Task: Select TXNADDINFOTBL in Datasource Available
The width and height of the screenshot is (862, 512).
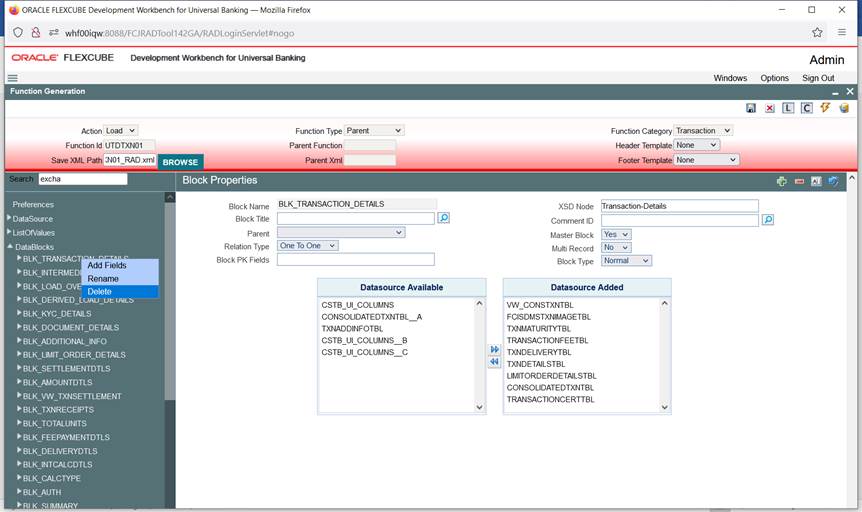Action: (352, 328)
